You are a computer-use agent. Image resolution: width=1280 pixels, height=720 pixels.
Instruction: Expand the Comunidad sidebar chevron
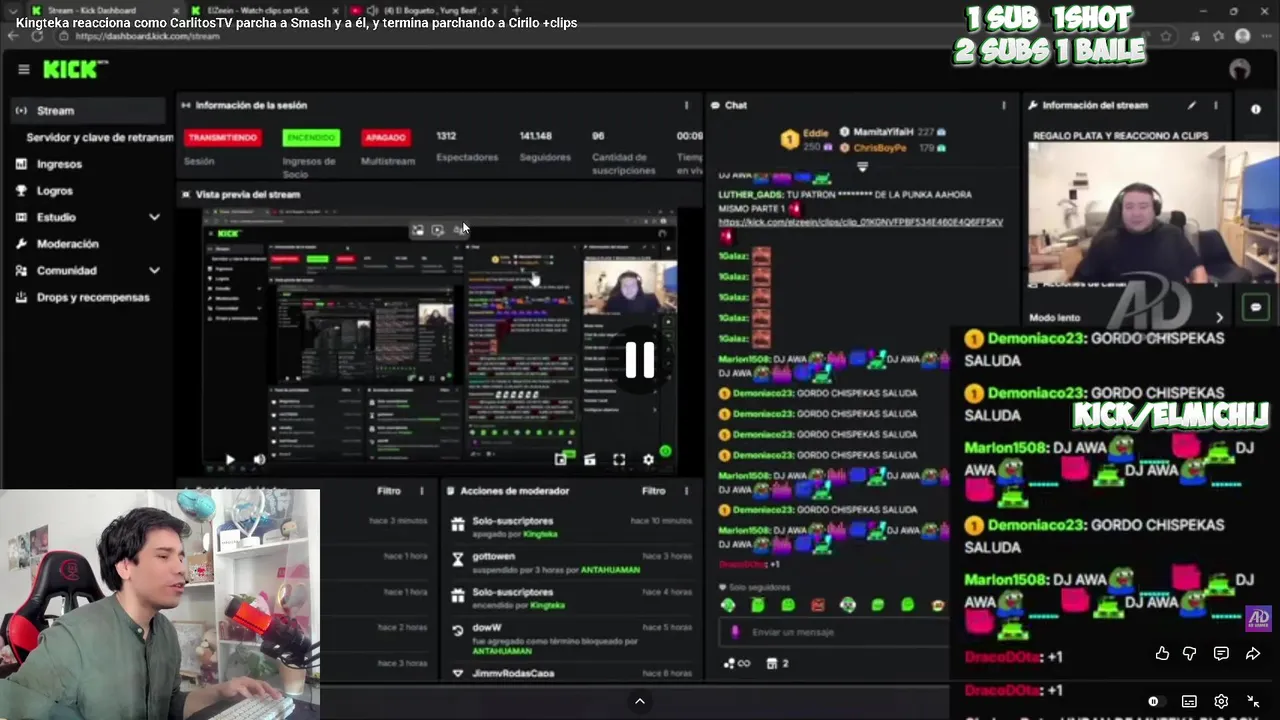click(154, 270)
